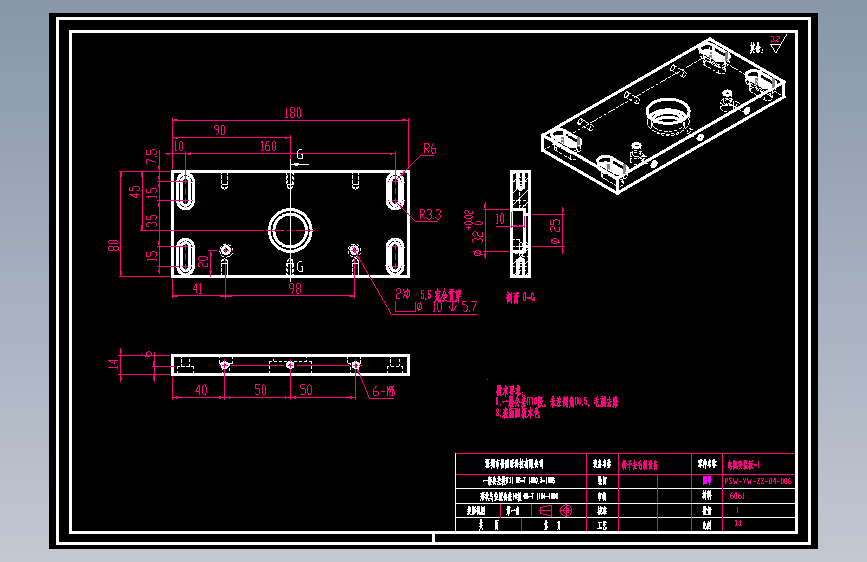Select the 35 vertical dimension
This screenshot has height=562, width=867.
152,221
